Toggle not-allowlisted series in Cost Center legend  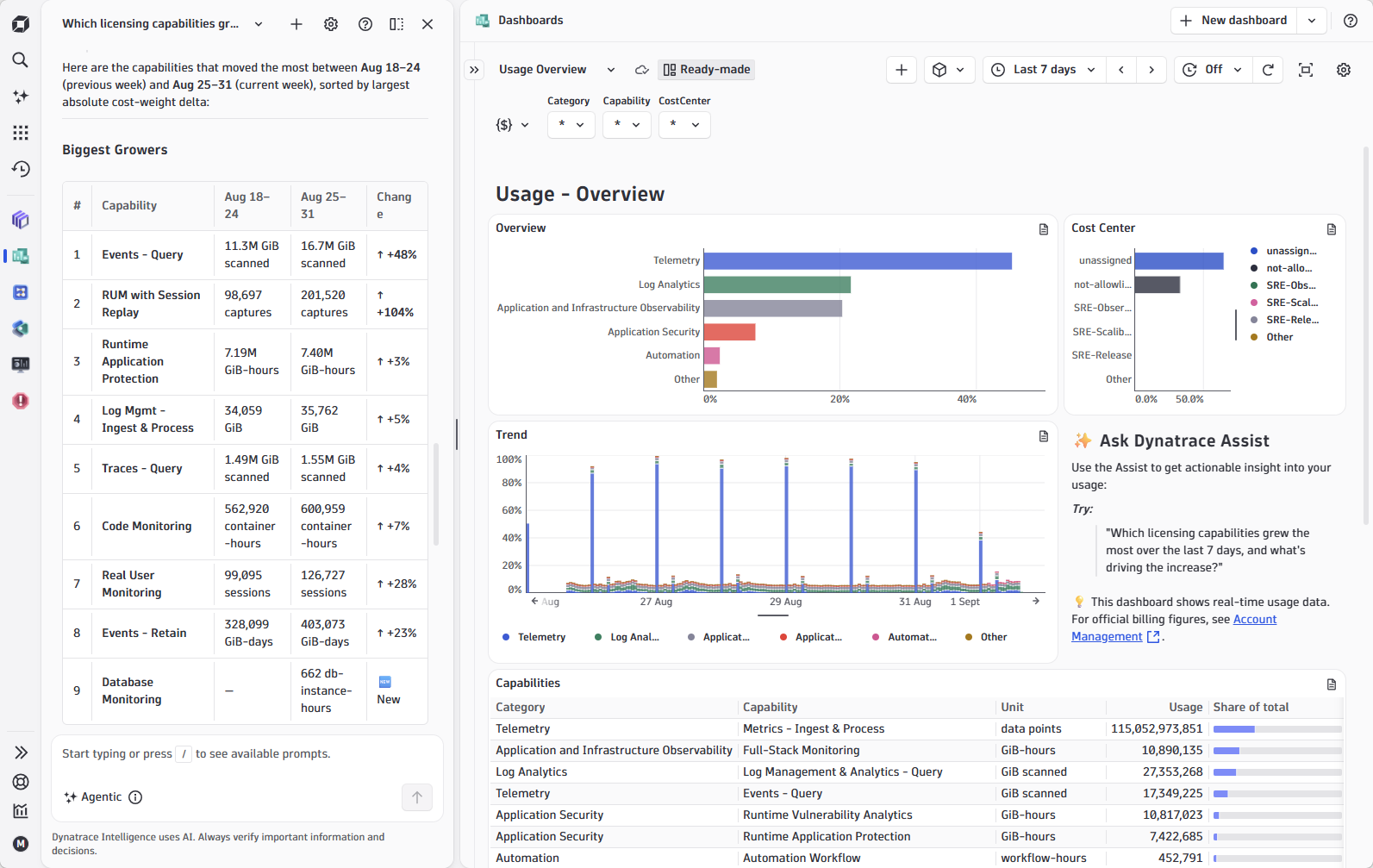tap(1281, 268)
